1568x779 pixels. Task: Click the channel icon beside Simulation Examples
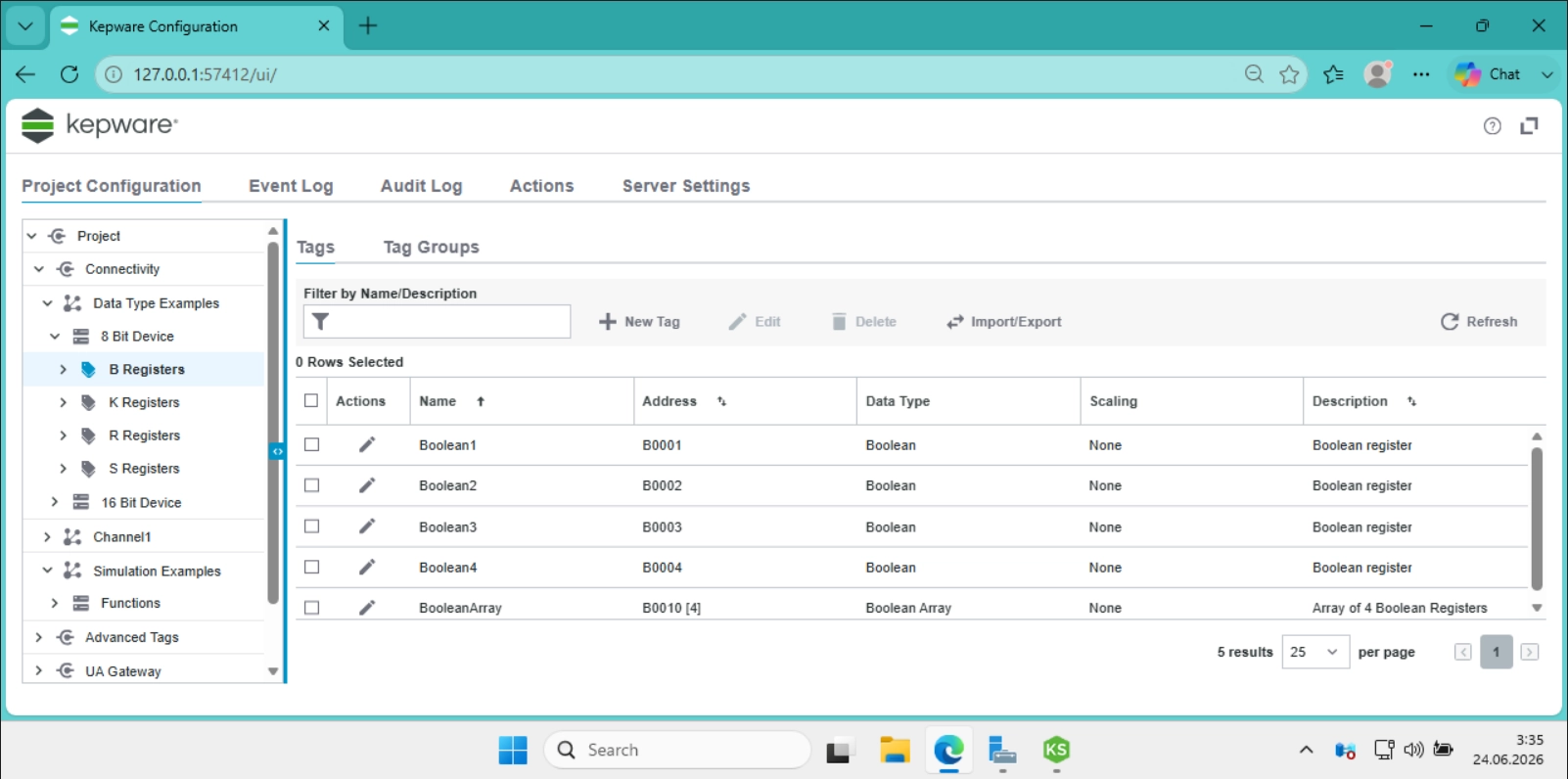pyautogui.click(x=72, y=570)
